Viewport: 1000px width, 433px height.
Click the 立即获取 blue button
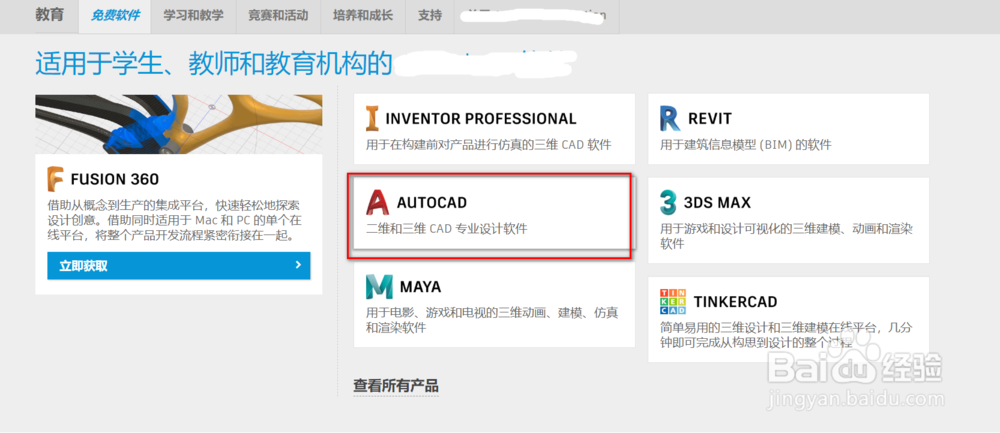point(179,265)
